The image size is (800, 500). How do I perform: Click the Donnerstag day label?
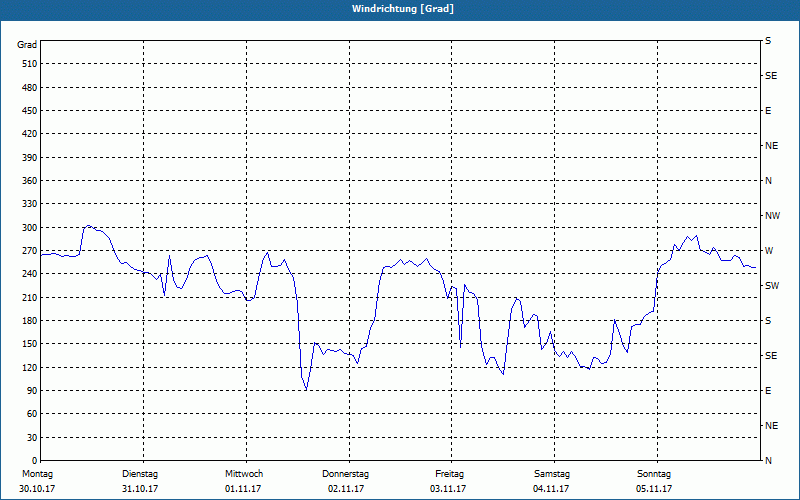pyautogui.click(x=345, y=474)
